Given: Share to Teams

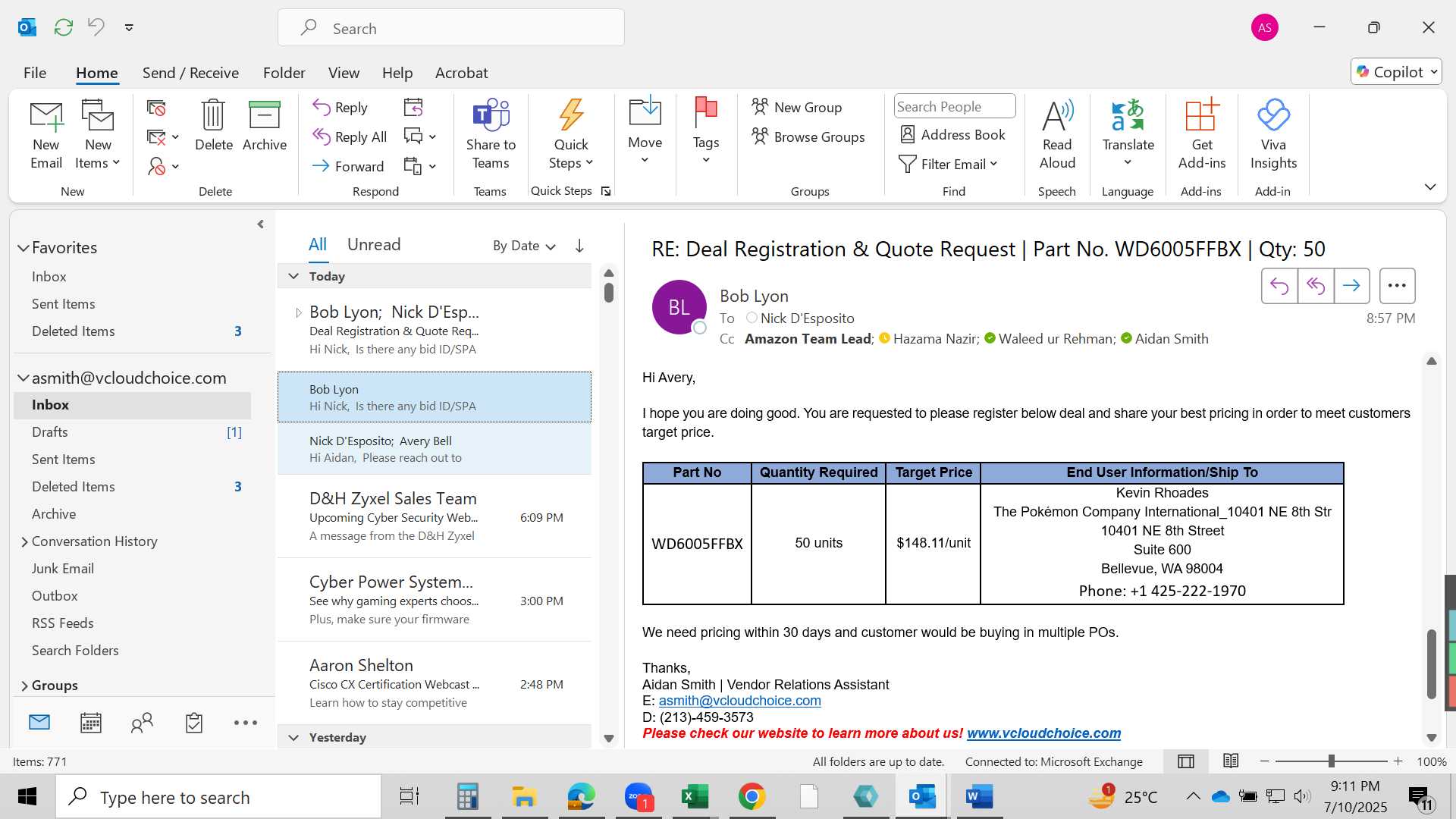Looking at the screenshot, I should click(491, 135).
